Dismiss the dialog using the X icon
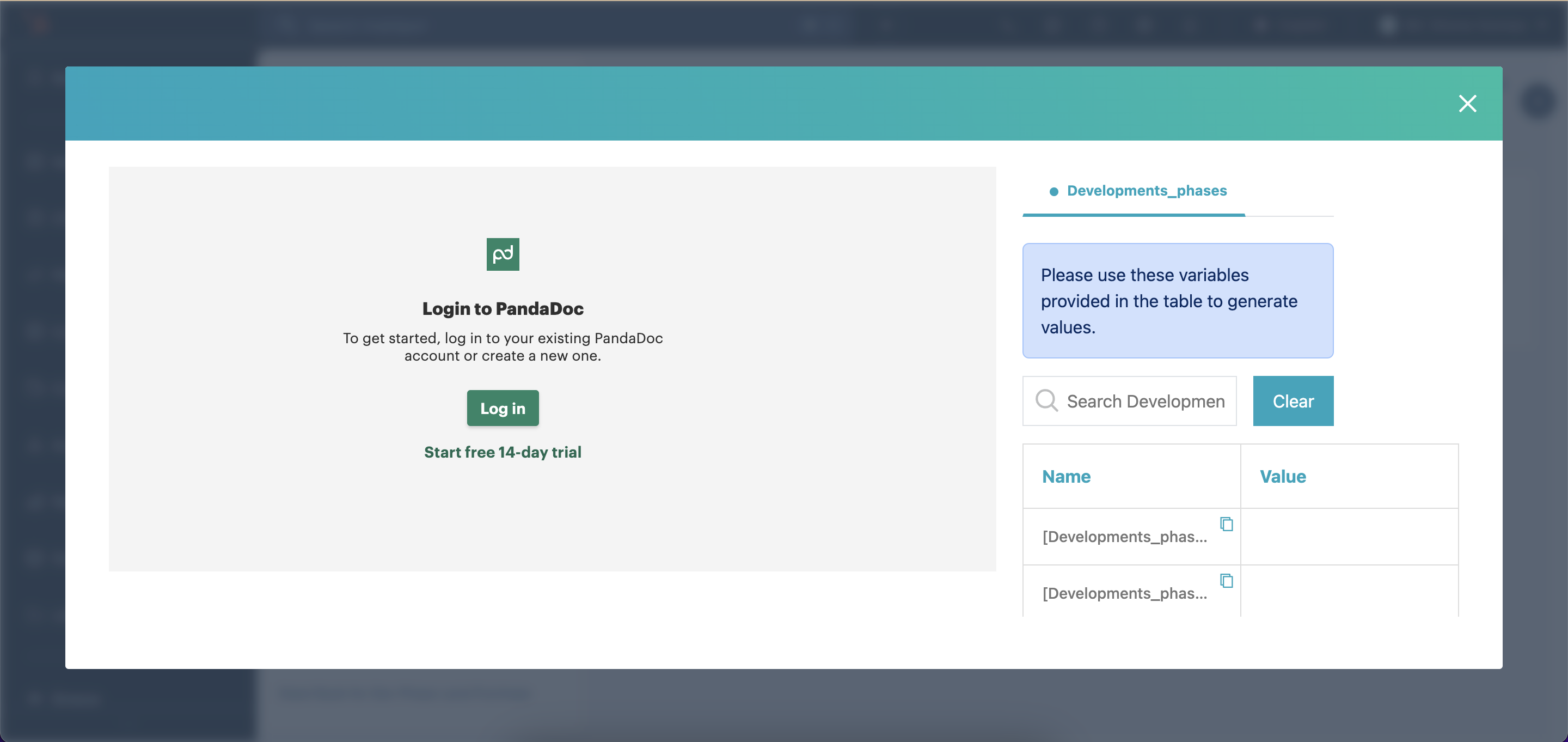The image size is (1568, 742). (x=1468, y=104)
